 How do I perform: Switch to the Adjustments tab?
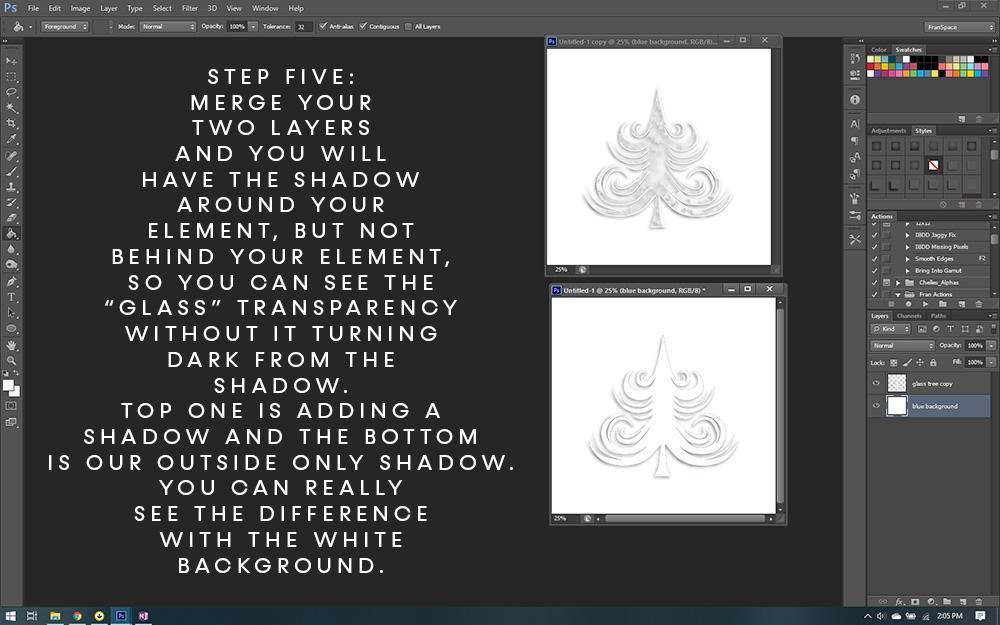tap(888, 131)
